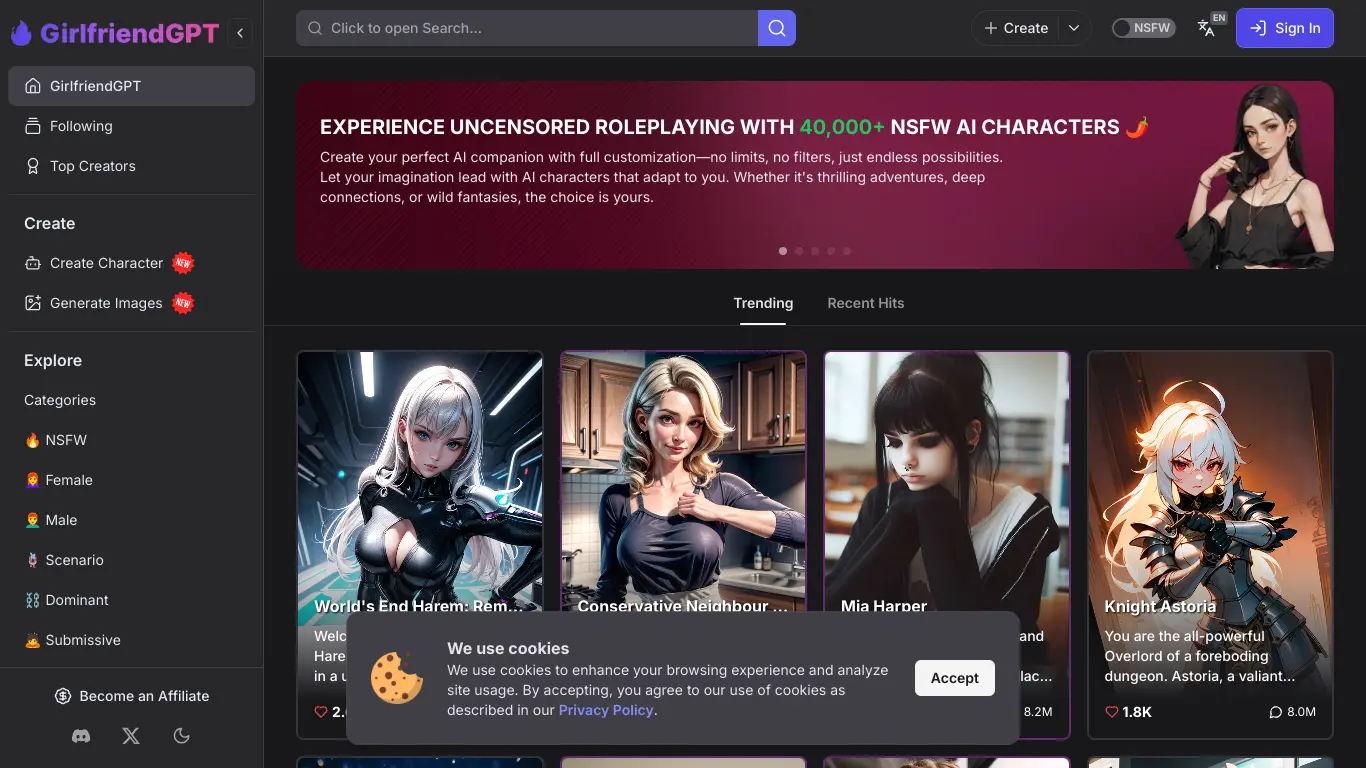
Task: Select the first banner carousel dot
Action: [x=783, y=251]
